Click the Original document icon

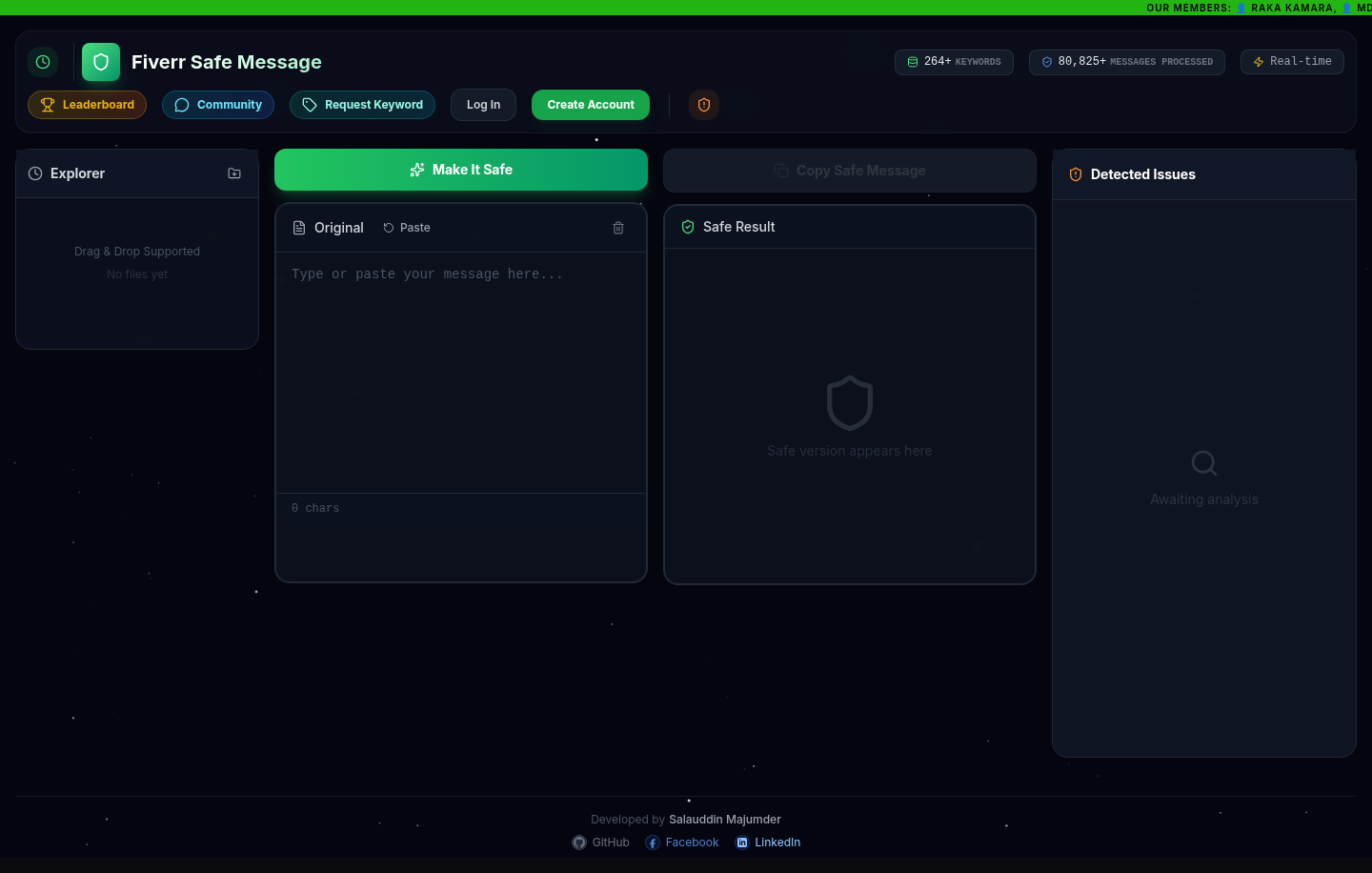pyautogui.click(x=299, y=228)
